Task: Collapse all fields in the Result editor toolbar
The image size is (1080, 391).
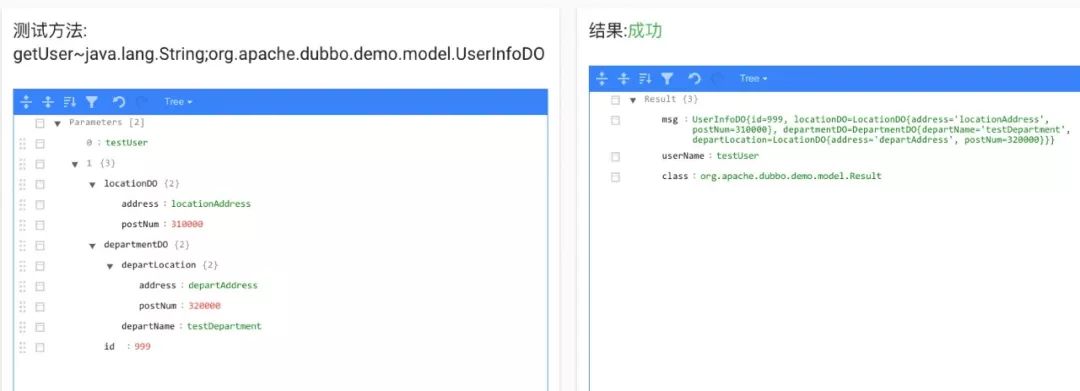Action: (624, 78)
